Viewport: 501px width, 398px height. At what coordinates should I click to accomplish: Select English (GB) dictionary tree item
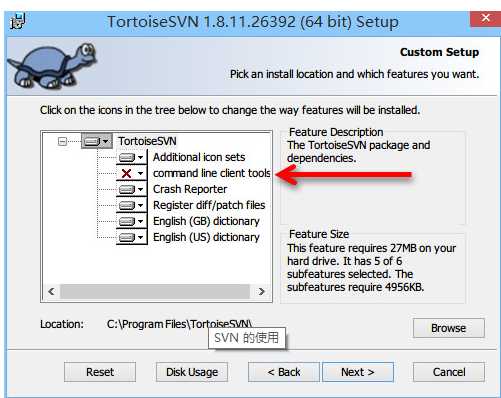tap(206, 221)
